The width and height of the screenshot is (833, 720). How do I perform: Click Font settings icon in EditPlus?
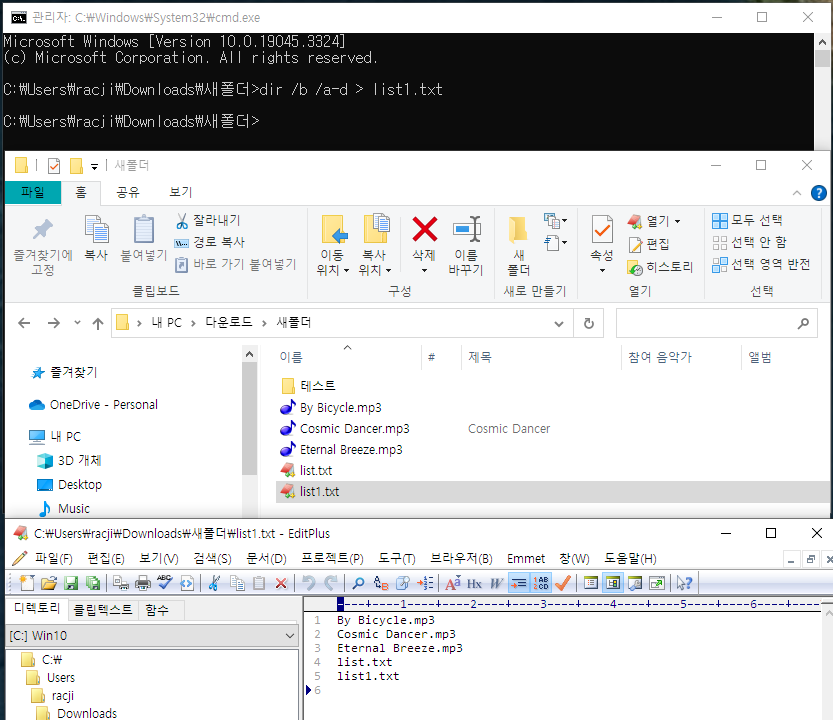pos(453,583)
